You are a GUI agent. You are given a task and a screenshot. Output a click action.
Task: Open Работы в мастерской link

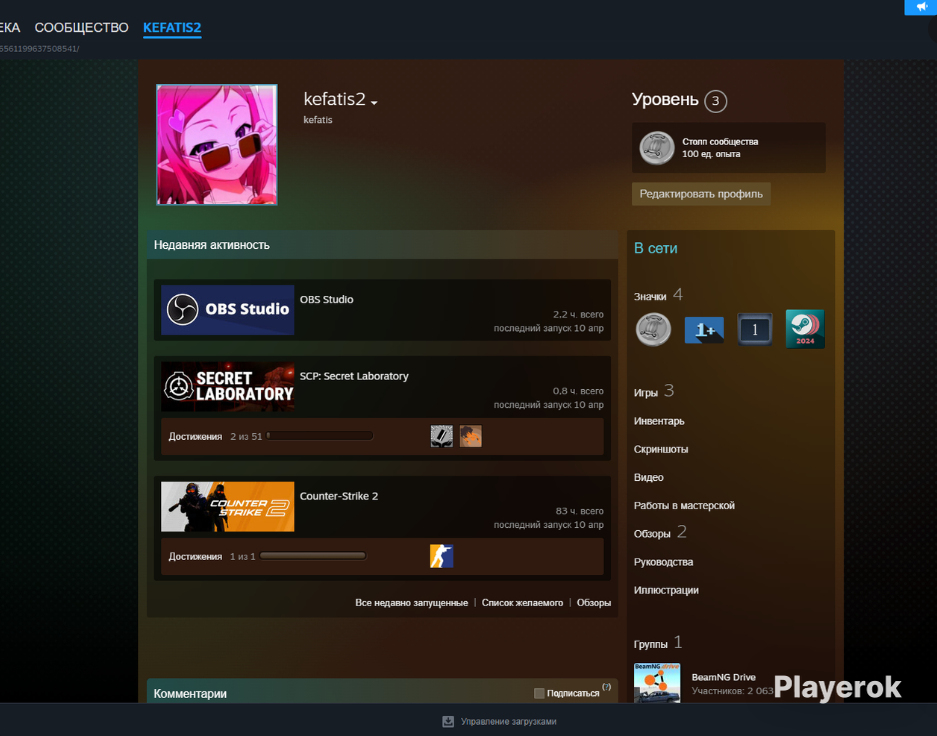click(684, 505)
